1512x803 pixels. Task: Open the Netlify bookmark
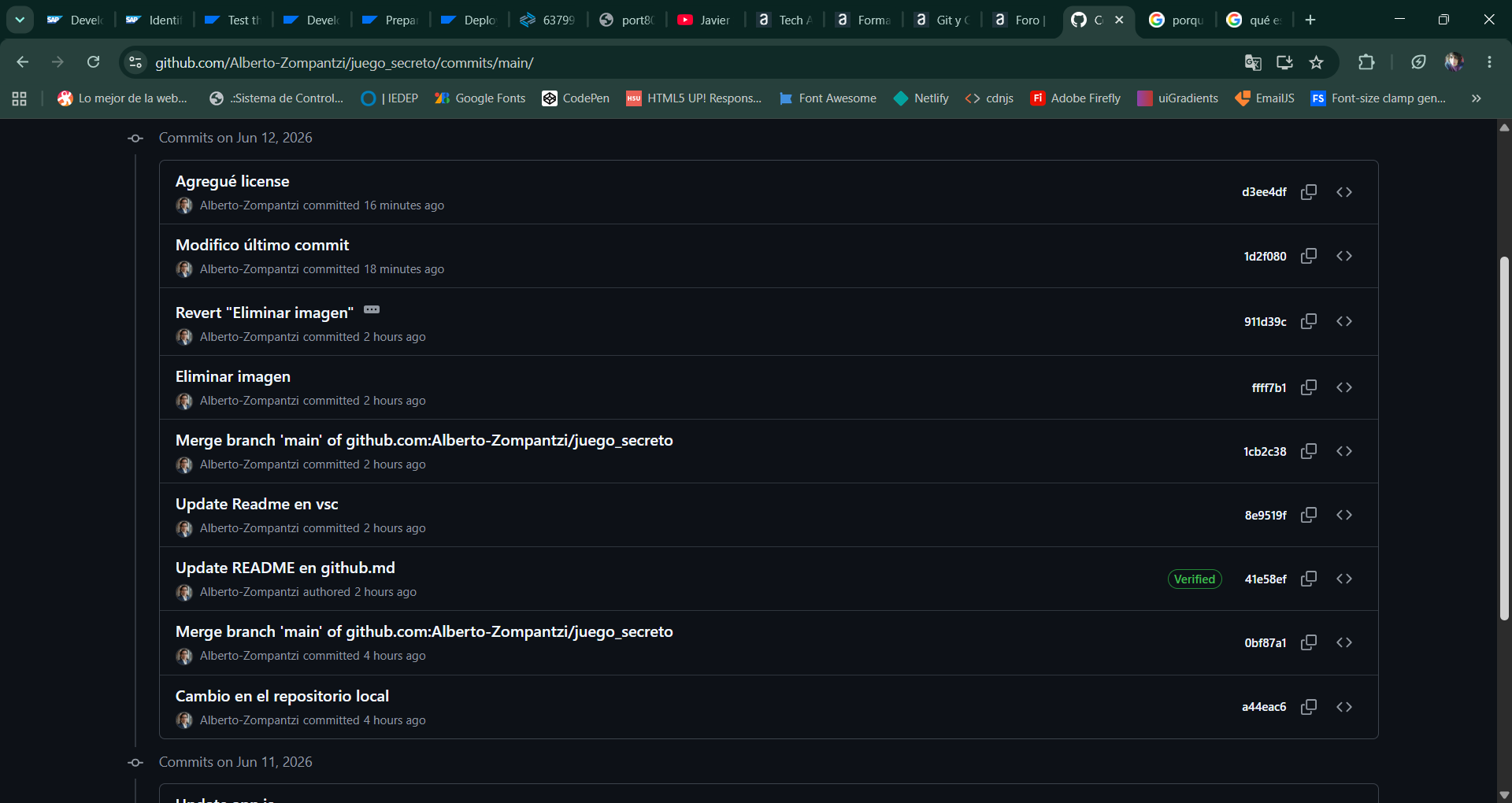(x=921, y=98)
